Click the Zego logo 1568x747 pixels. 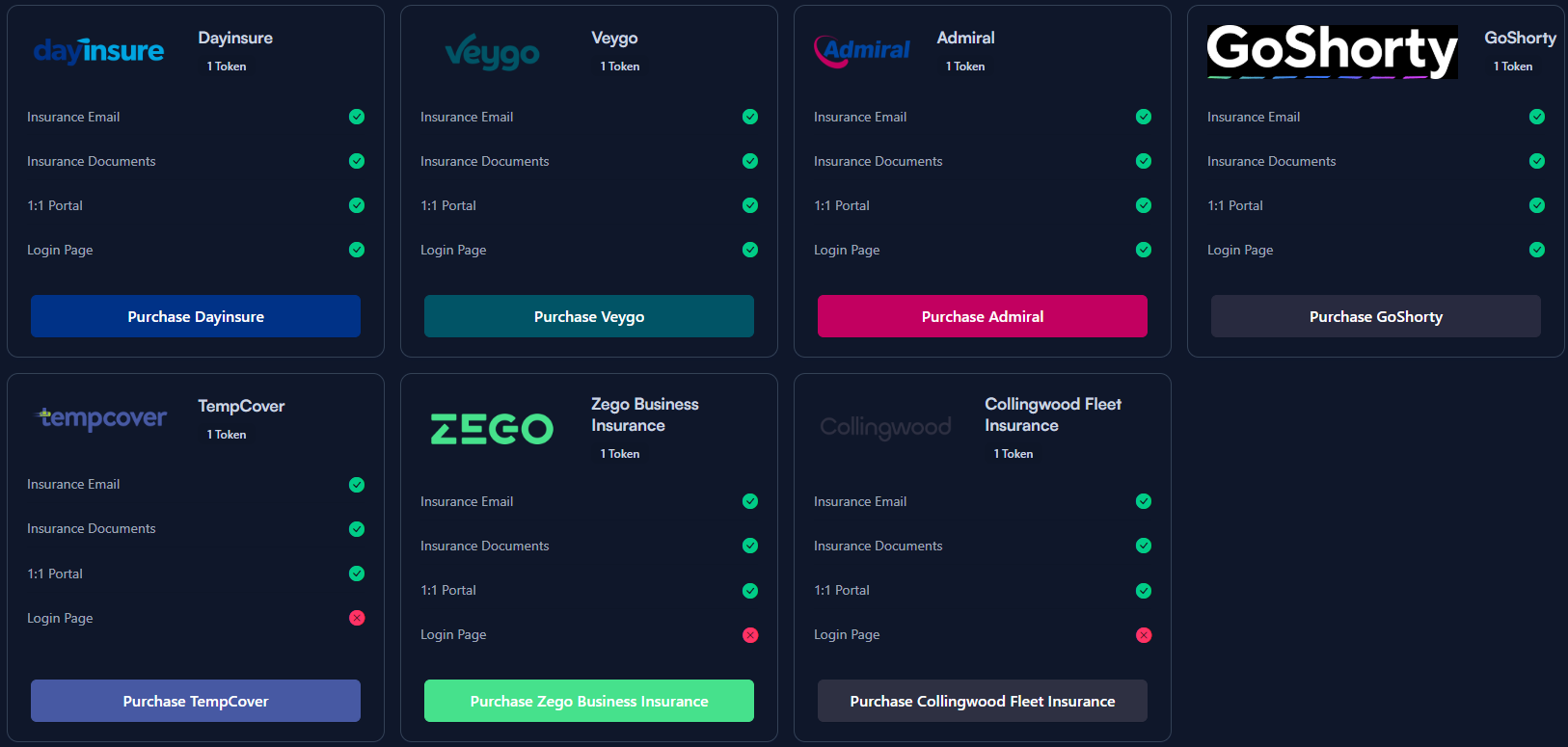pyautogui.click(x=492, y=428)
